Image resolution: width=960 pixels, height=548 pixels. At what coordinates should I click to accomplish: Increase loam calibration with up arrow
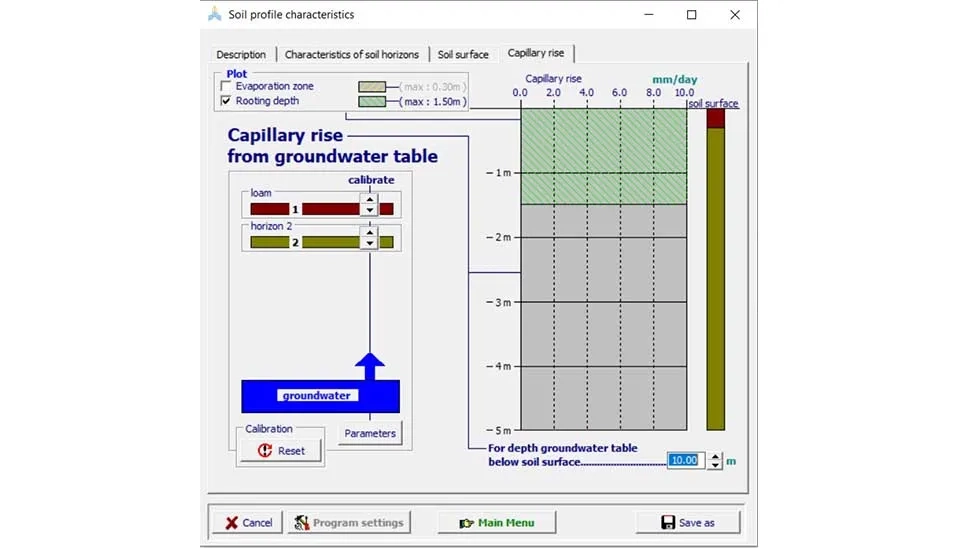369,202
